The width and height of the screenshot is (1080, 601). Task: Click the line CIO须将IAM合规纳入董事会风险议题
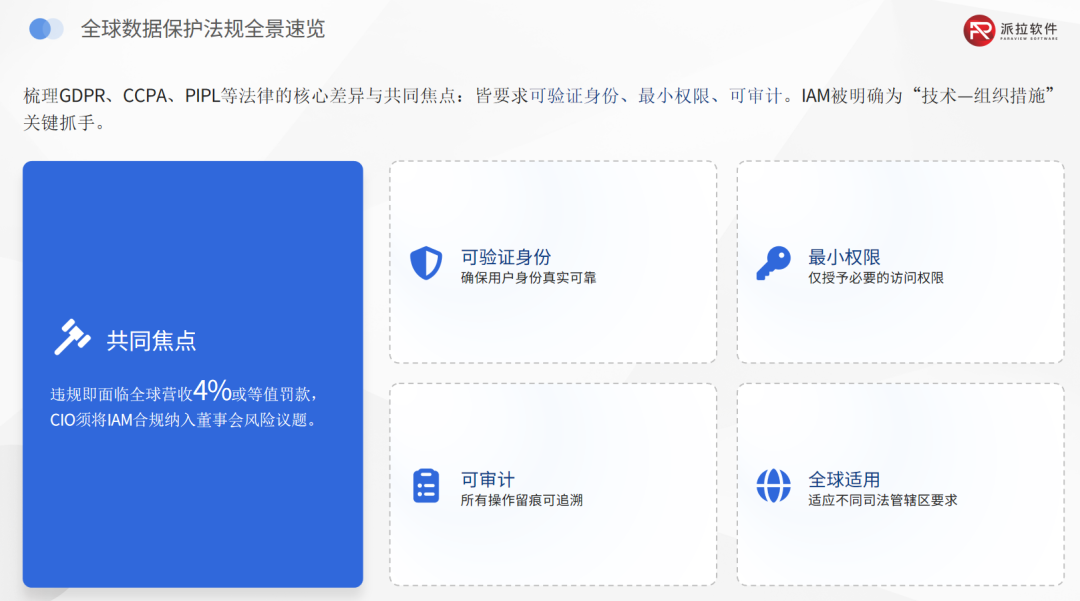coord(183,420)
